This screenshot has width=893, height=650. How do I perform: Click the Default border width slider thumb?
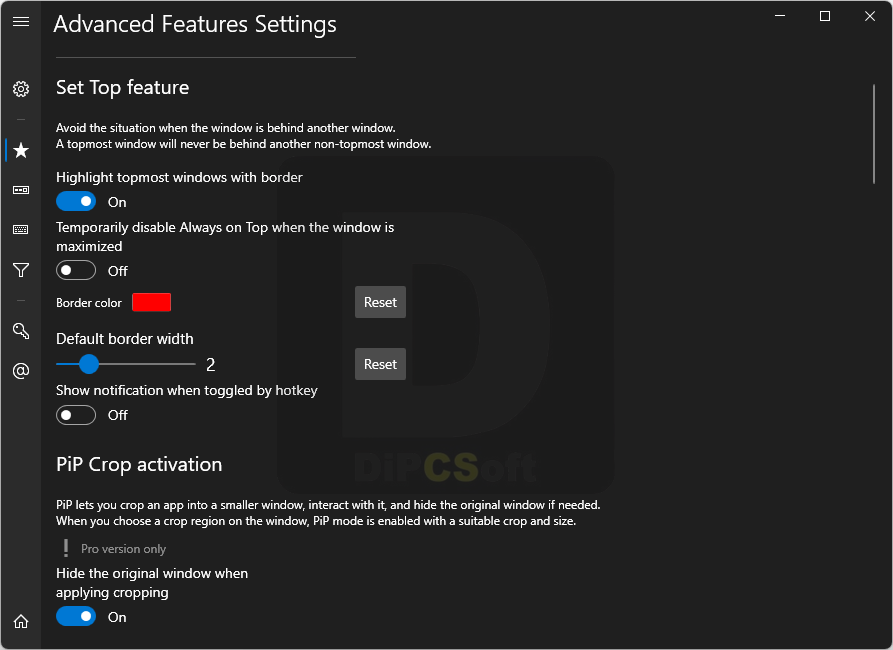click(x=89, y=364)
